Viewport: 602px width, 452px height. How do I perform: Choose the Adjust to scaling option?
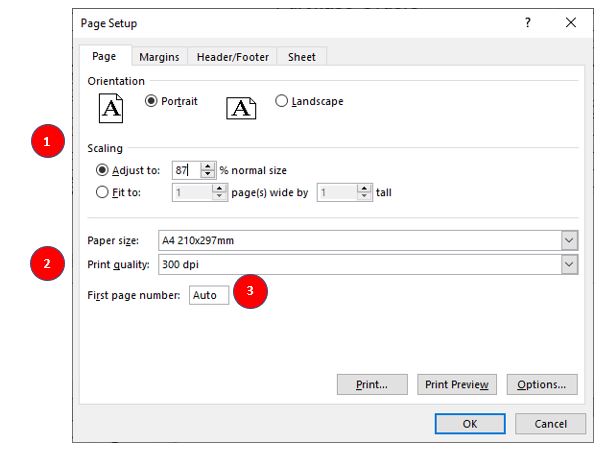coord(102,170)
